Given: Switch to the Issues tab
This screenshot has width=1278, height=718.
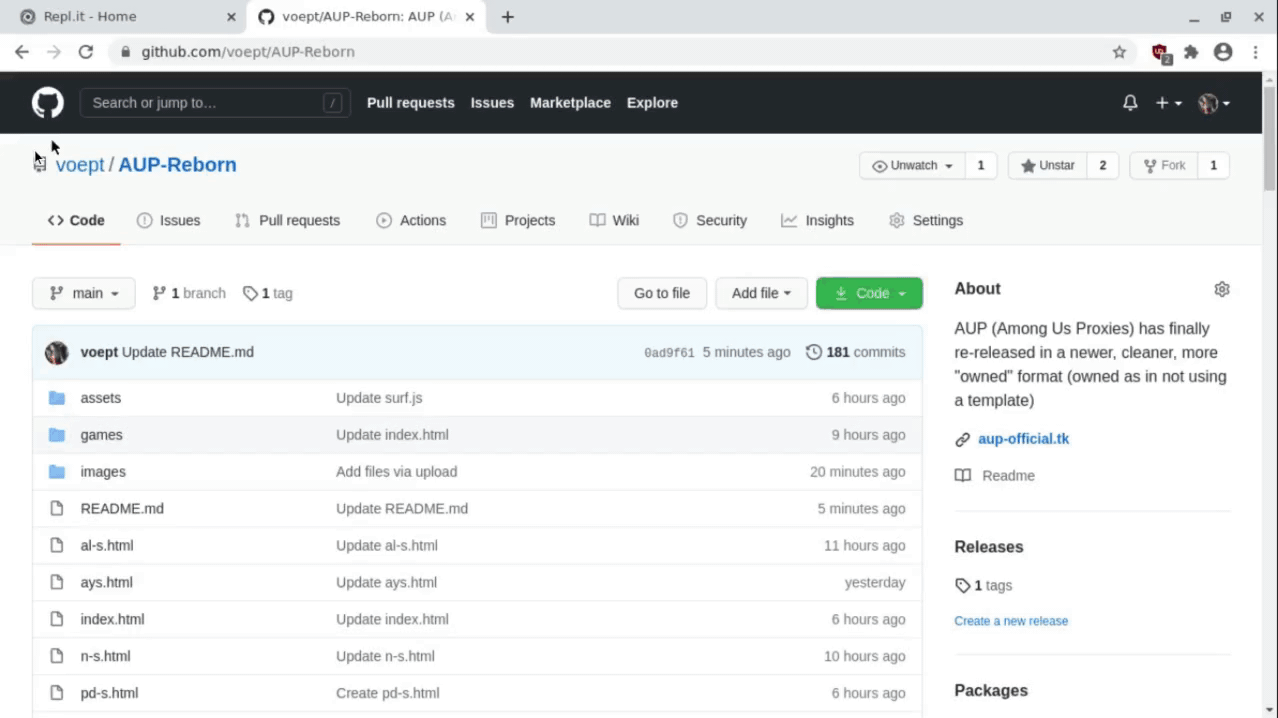Looking at the screenshot, I should 168,221.
